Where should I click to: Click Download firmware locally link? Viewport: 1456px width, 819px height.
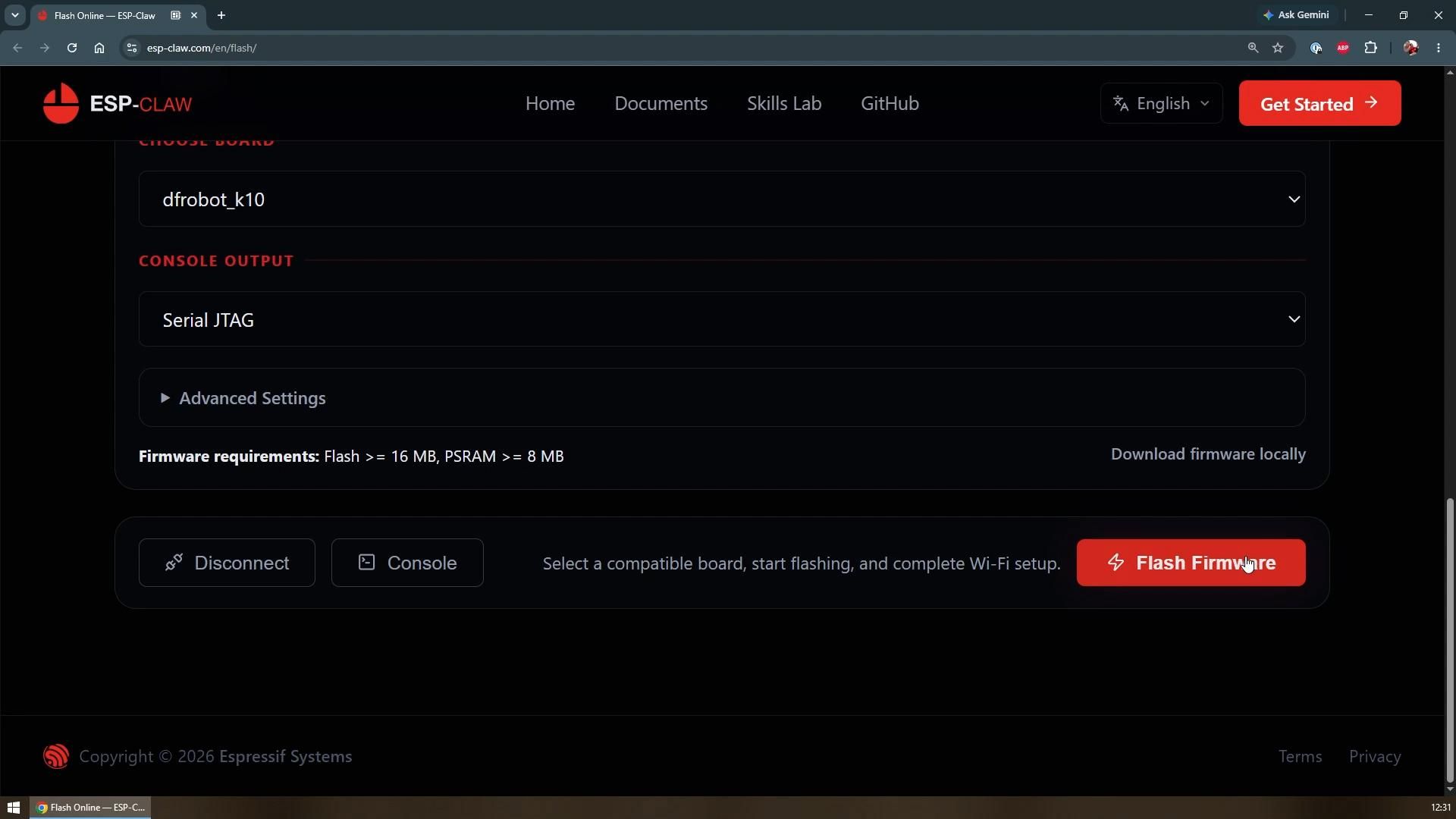point(1208,454)
